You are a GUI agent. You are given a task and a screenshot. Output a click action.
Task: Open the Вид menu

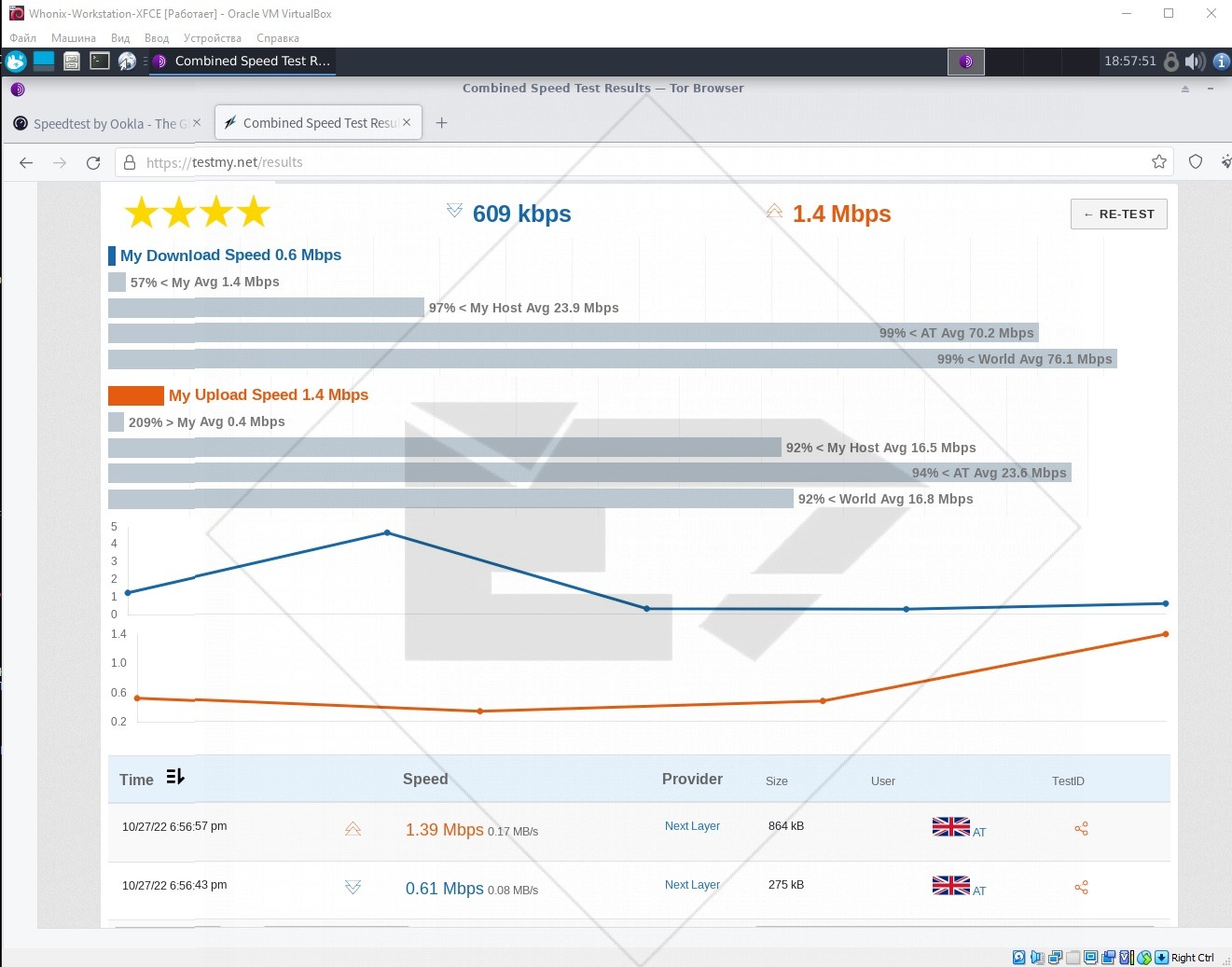coord(120,38)
